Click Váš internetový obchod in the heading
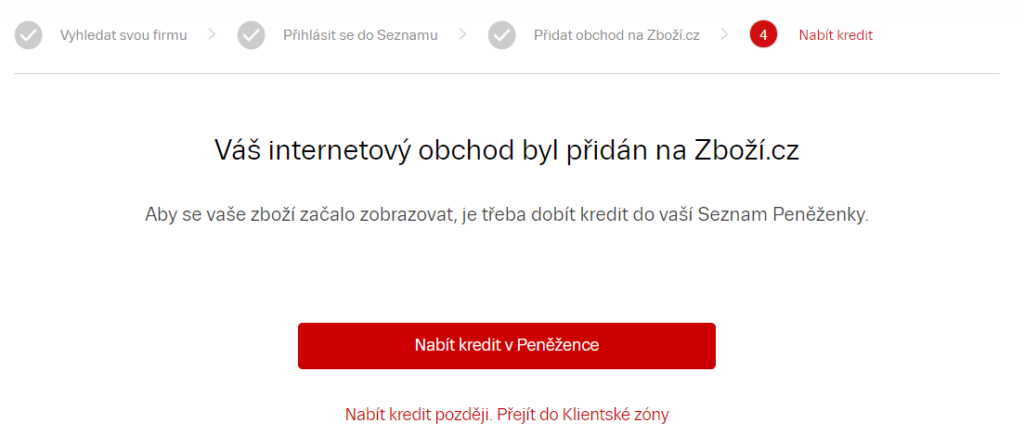 [x=342, y=152]
